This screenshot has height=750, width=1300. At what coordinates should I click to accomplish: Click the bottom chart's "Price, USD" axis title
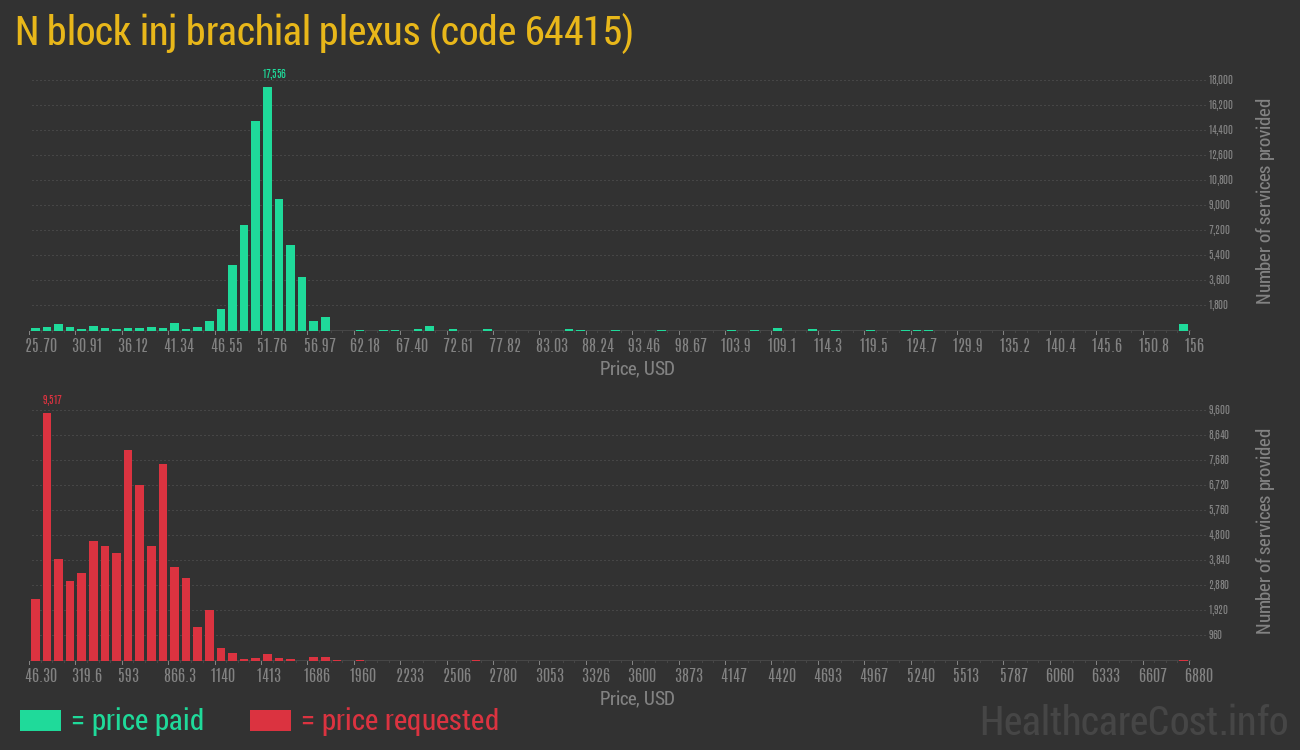click(x=637, y=698)
